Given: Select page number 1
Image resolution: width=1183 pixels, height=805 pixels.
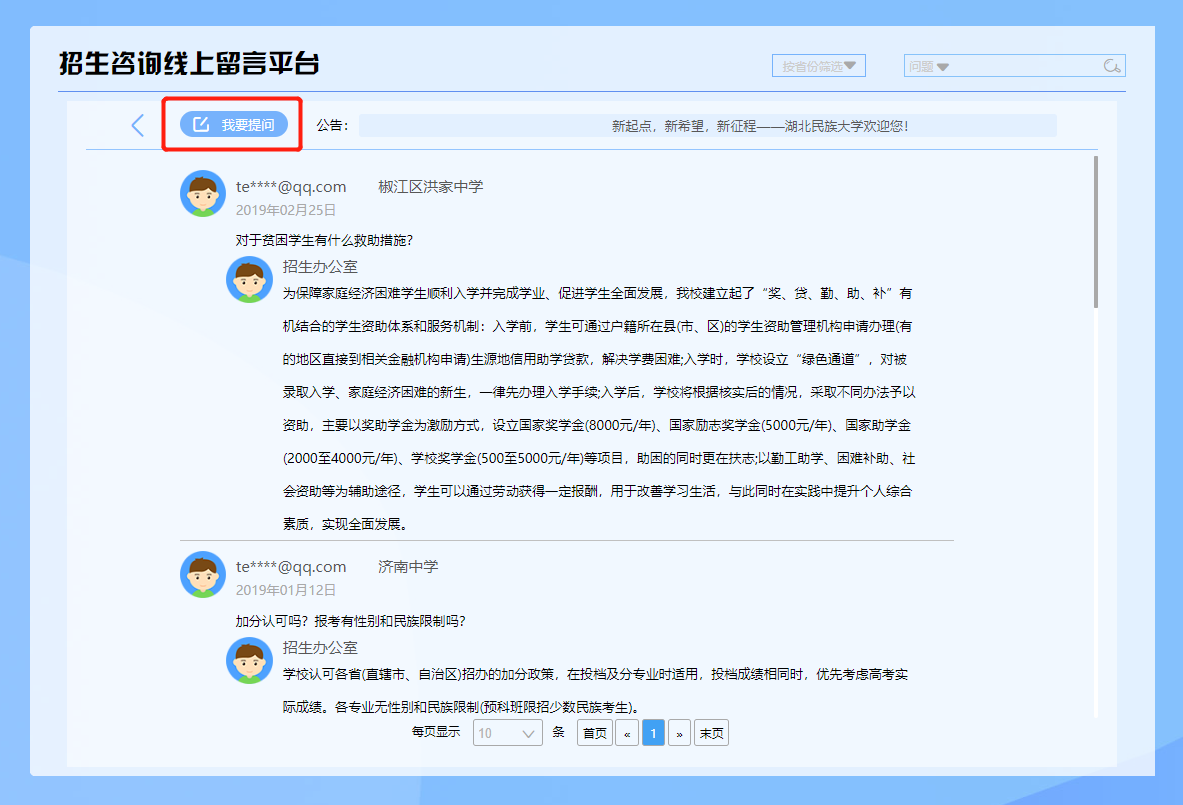Looking at the screenshot, I should [x=653, y=733].
